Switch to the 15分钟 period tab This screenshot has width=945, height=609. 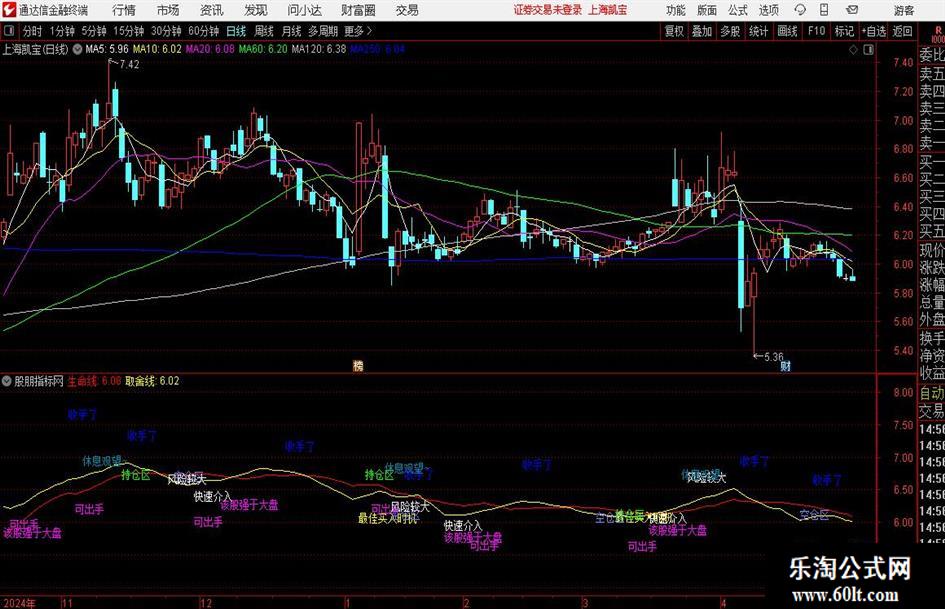point(129,31)
